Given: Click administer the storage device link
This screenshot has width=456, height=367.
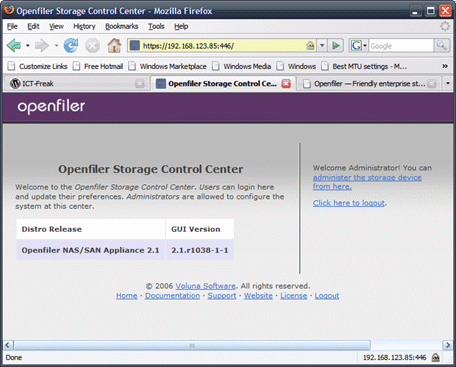Looking at the screenshot, I should [x=367, y=182].
